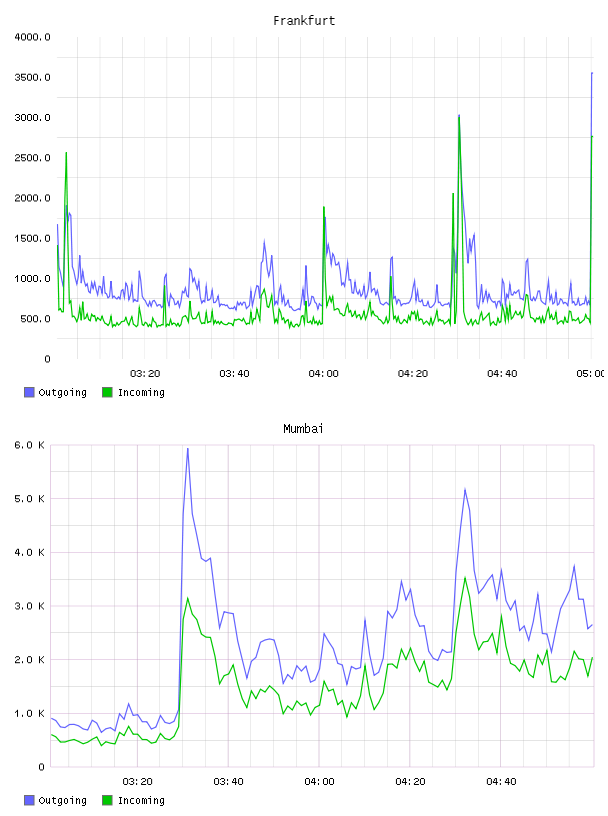This screenshot has width=608, height=816.
Task: Click Mumbai's blue Outgoing legend swatch
Action: pos(29,800)
